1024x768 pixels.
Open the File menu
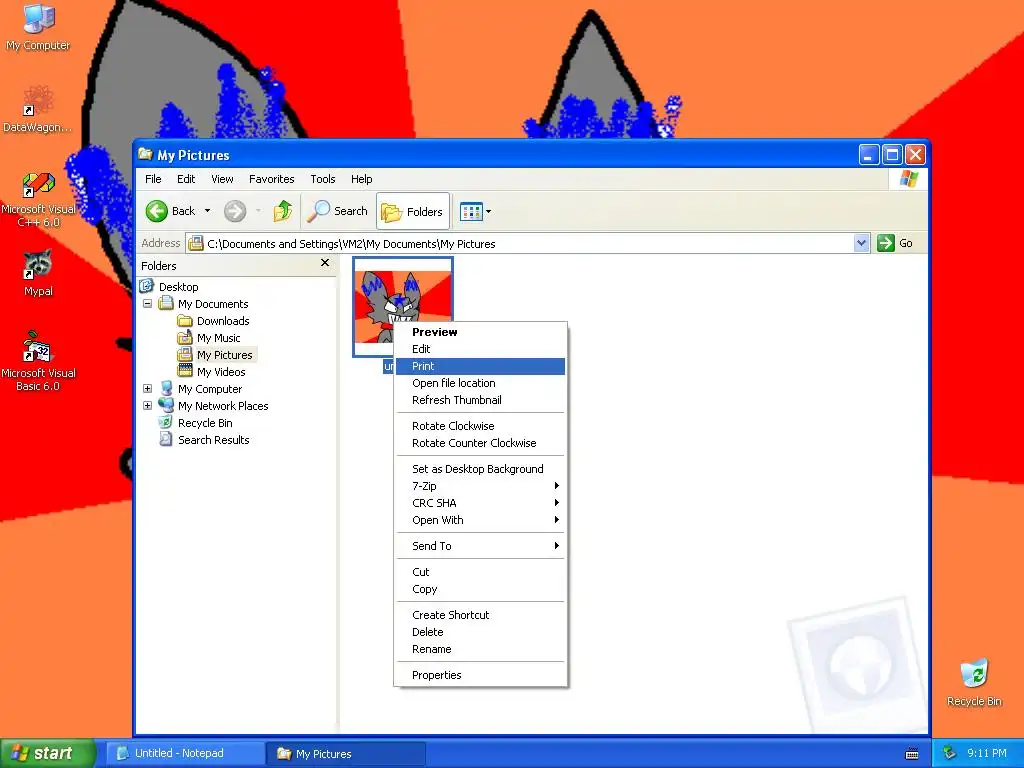153,179
